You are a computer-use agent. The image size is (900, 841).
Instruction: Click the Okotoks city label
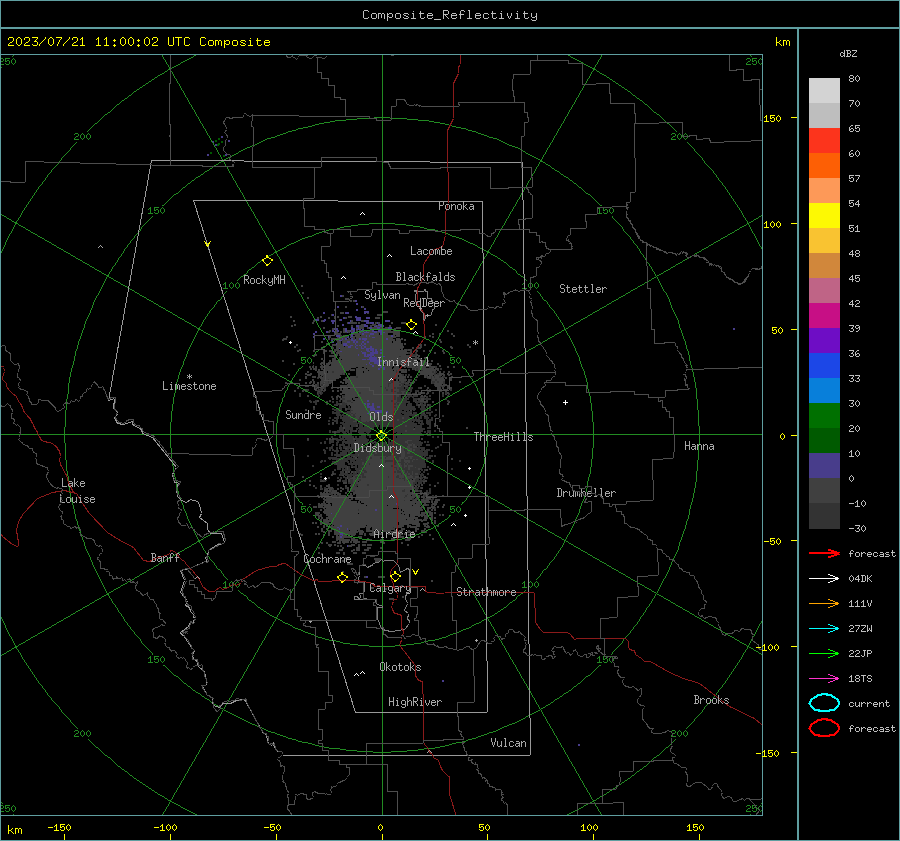(x=400, y=667)
